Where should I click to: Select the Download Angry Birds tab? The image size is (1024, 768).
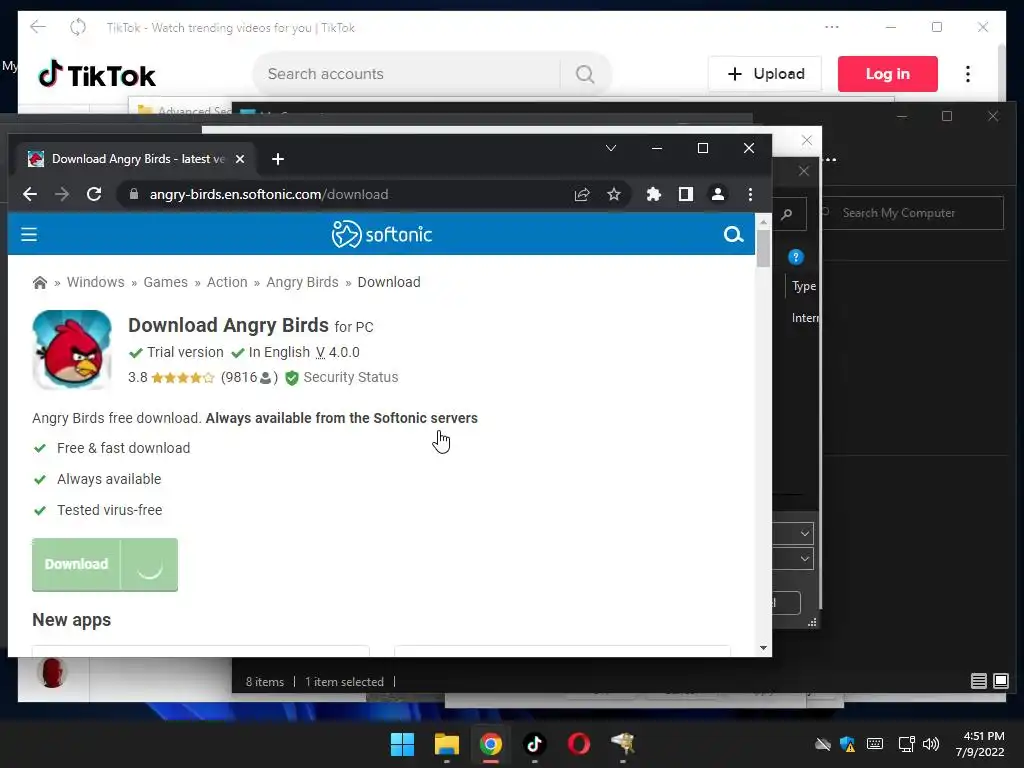point(136,159)
